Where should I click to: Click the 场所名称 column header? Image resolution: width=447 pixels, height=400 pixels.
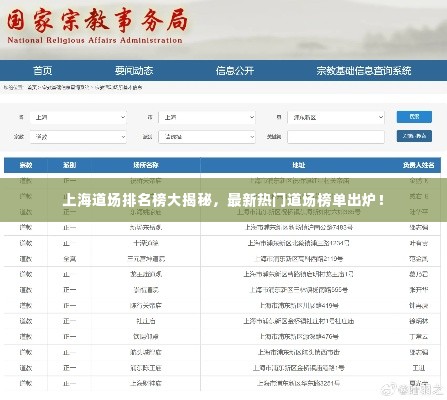(146, 165)
